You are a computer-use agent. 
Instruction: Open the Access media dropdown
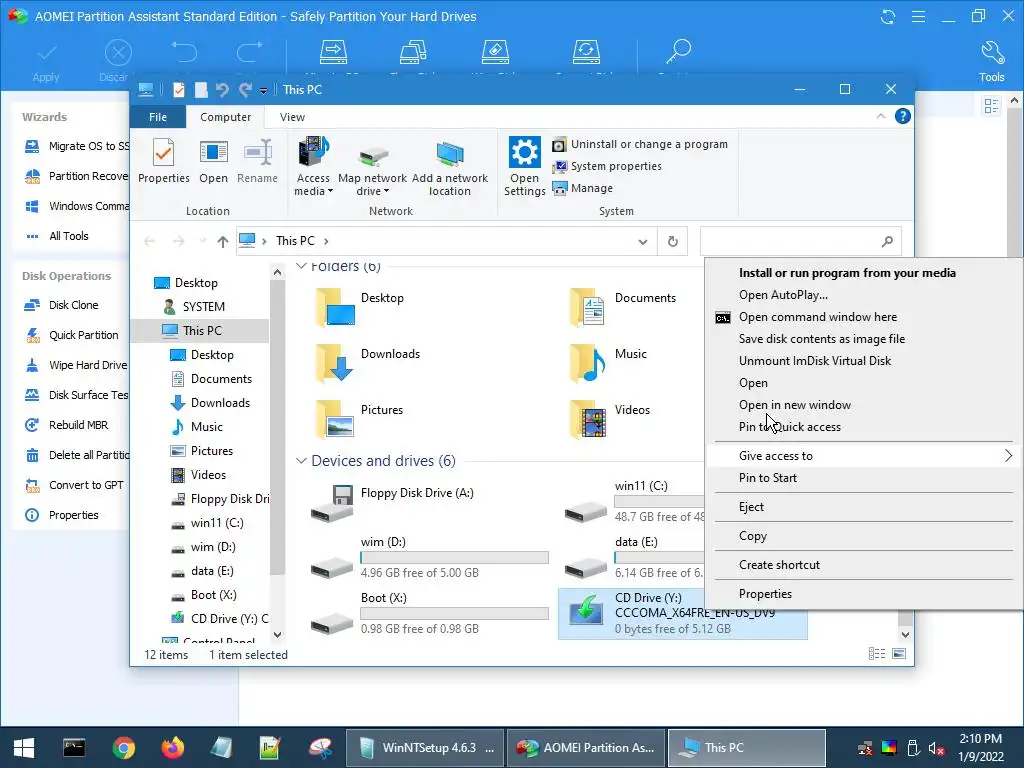(x=313, y=167)
